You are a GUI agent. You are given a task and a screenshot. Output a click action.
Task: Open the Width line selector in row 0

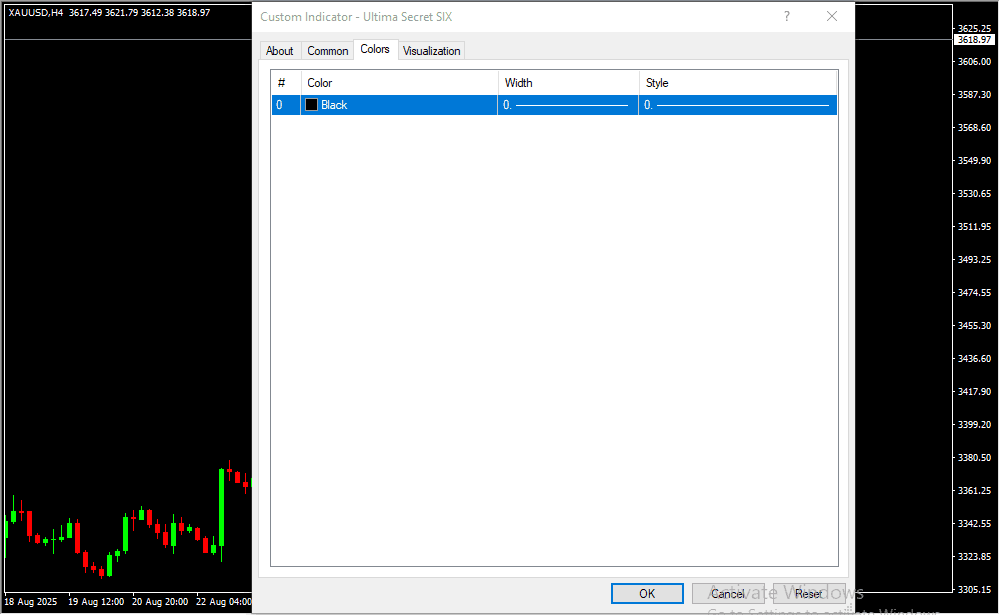(567, 105)
